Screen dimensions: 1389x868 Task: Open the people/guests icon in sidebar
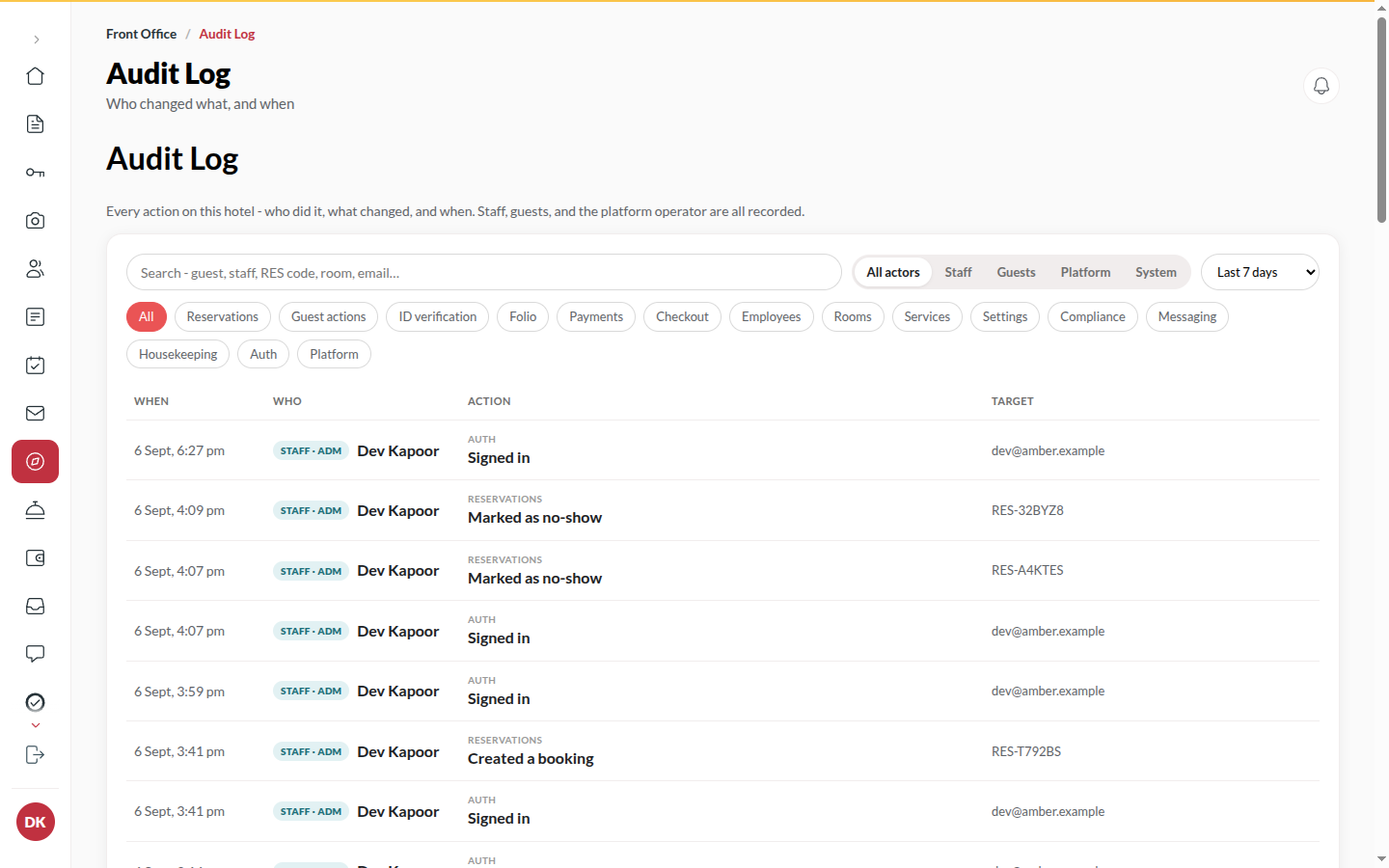click(36, 269)
